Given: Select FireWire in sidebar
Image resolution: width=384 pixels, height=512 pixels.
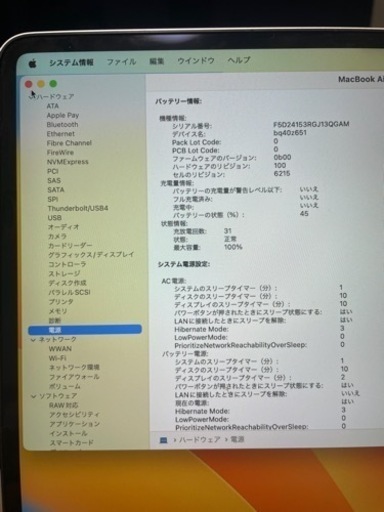Looking at the screenshot, I should point(60,153).
